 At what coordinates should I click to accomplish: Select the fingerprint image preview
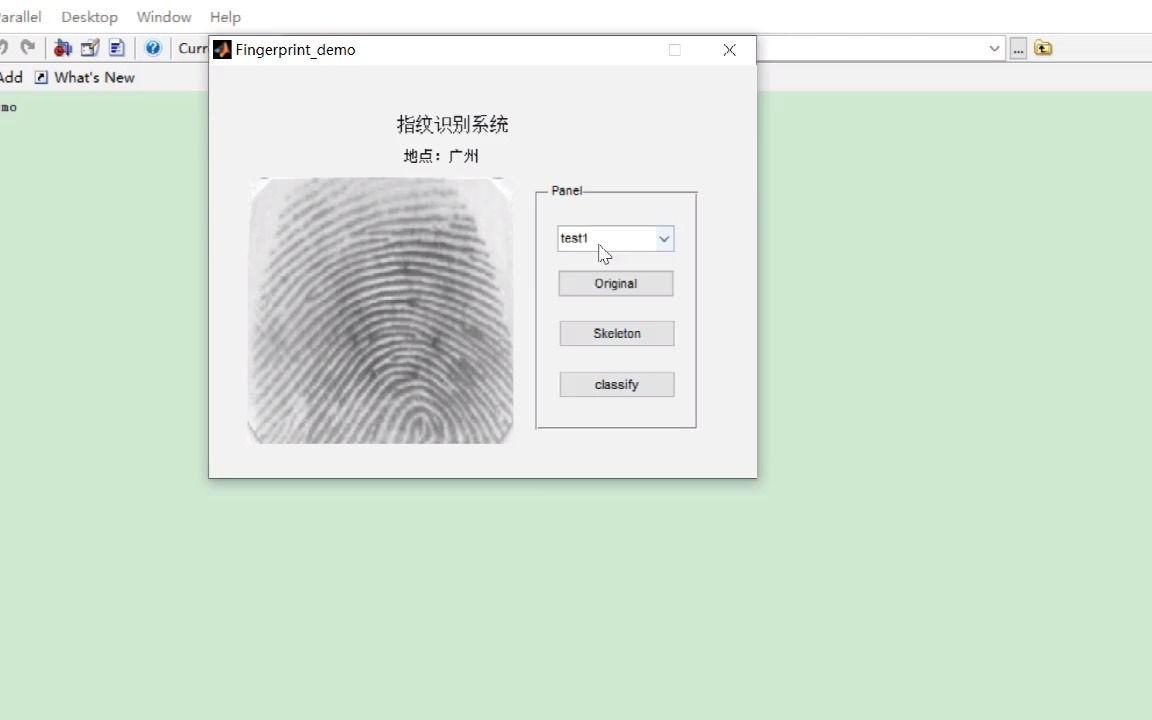point(380,310)
